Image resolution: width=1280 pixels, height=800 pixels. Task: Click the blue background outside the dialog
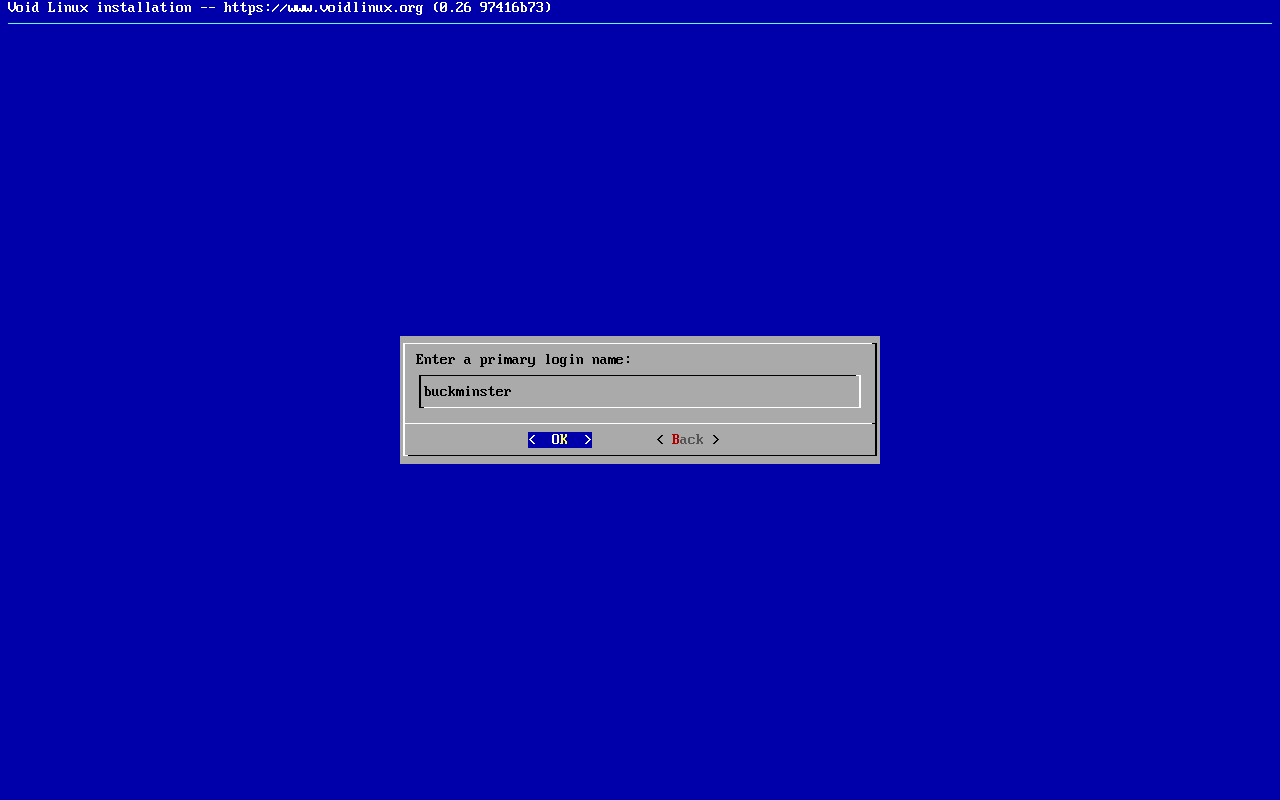coord(200,600)
